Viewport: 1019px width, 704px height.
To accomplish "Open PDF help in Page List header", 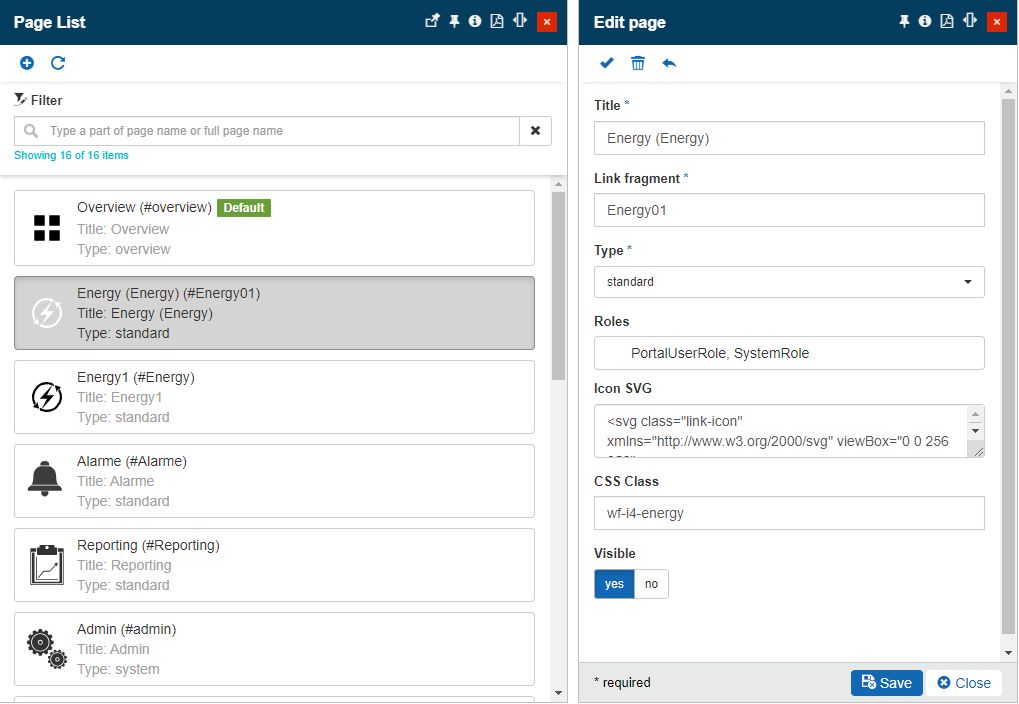I will (x=497, y=21).
